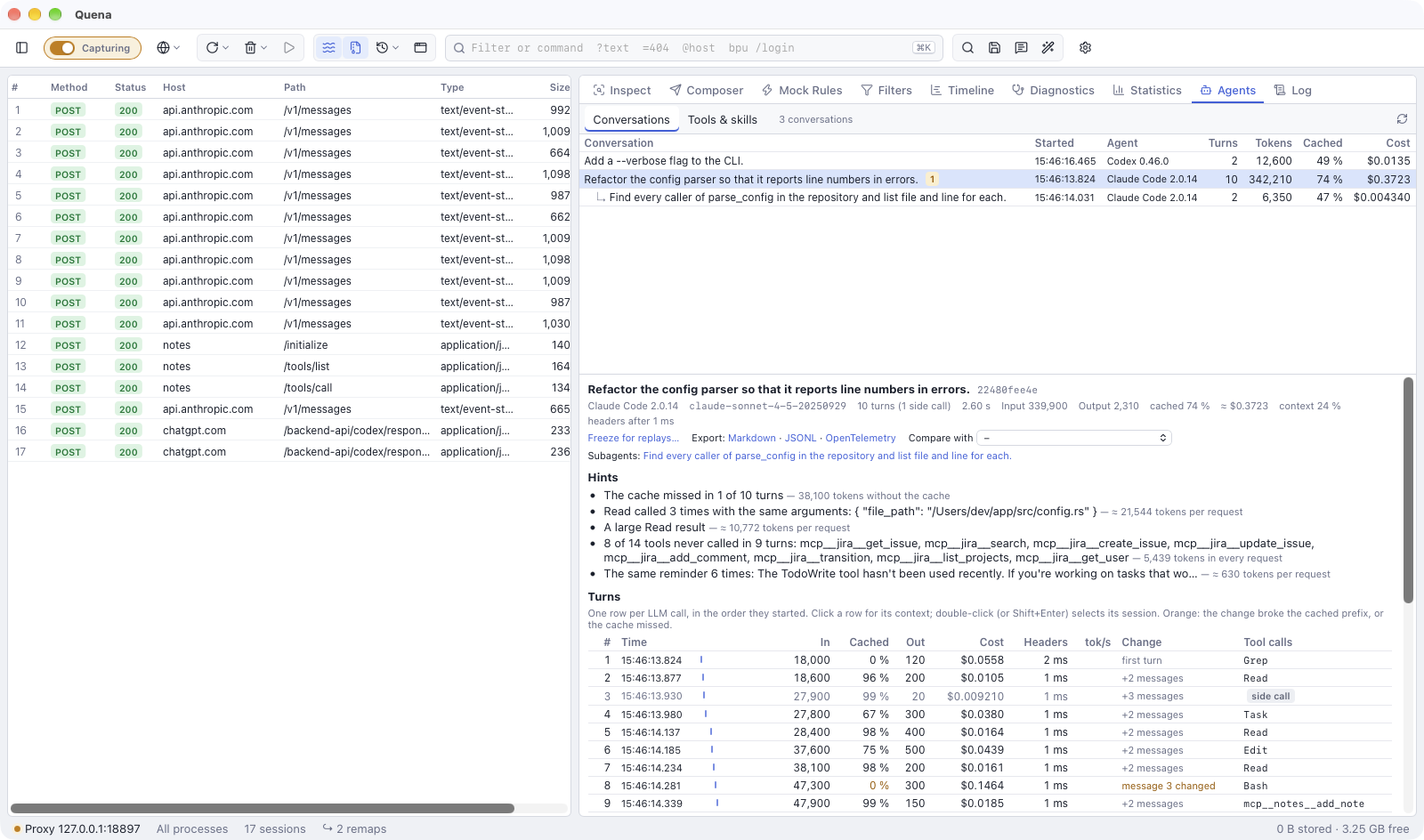Export conversation as JSONL

801,438
